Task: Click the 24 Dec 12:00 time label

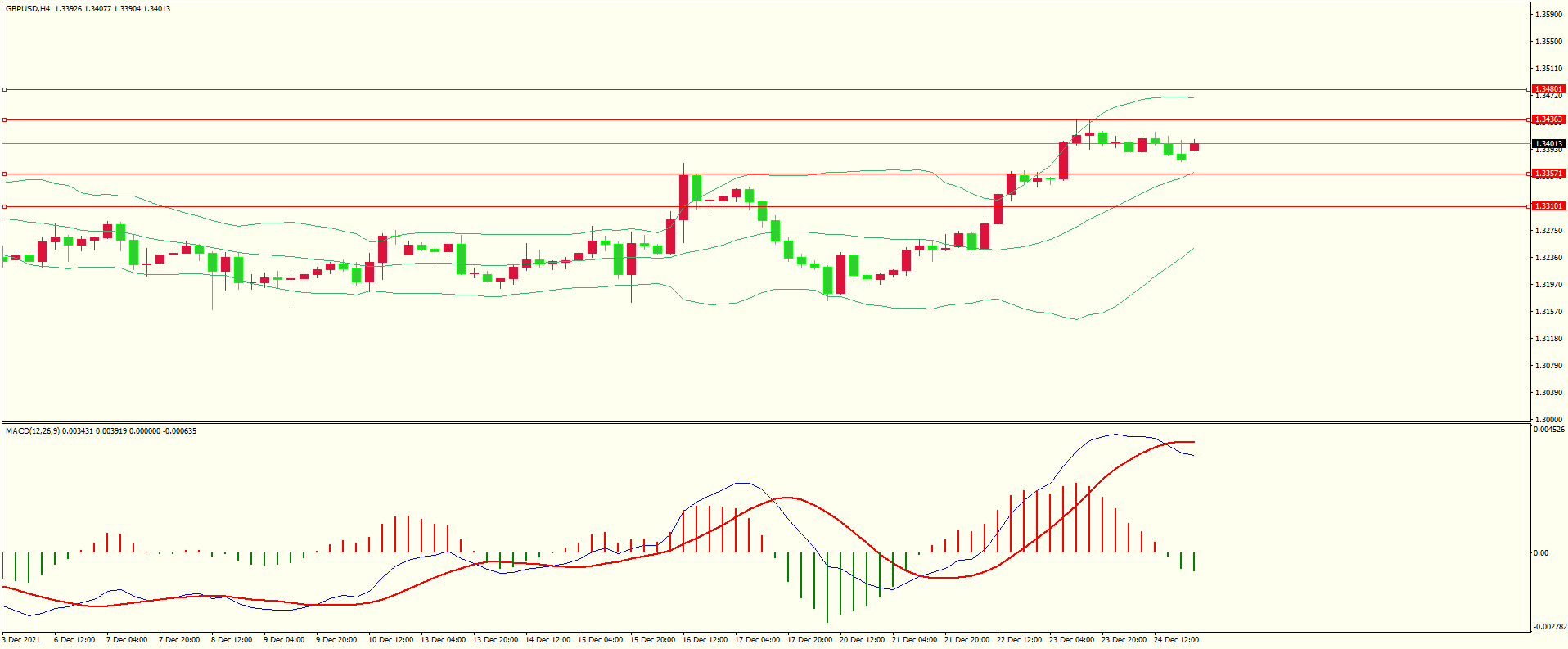Action: [1176, 640]
